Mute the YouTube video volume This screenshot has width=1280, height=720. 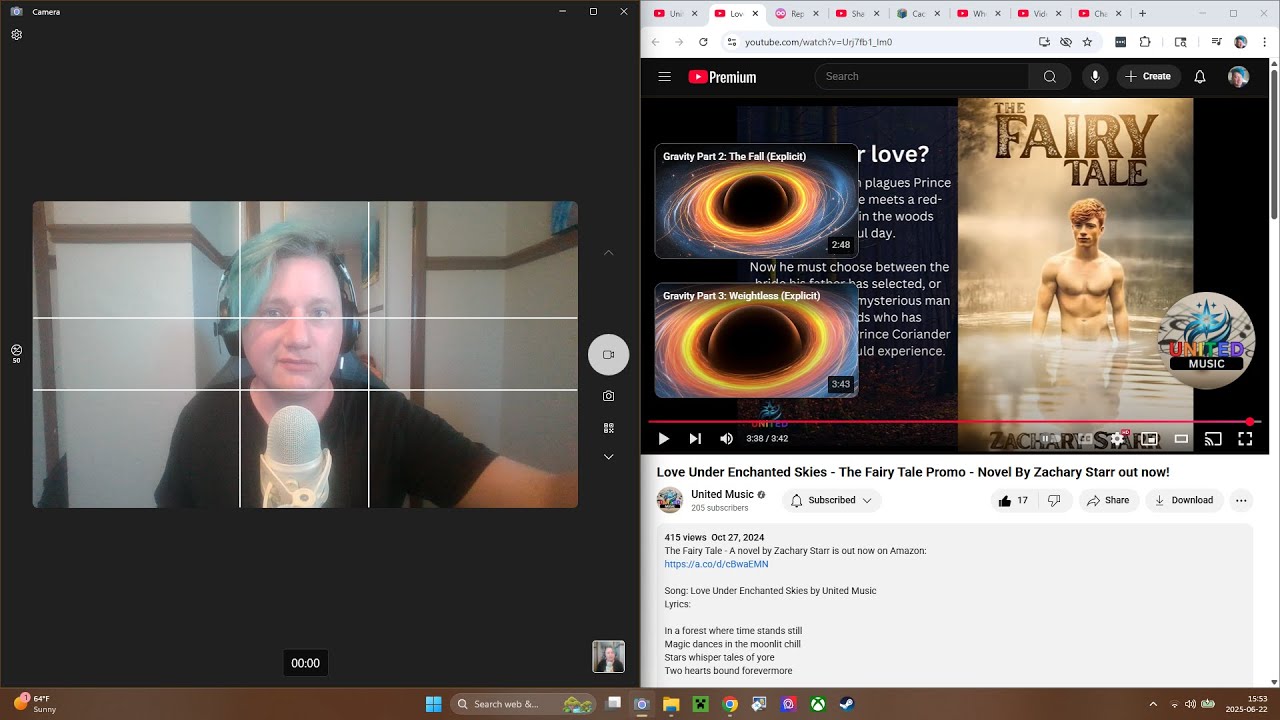726,438
